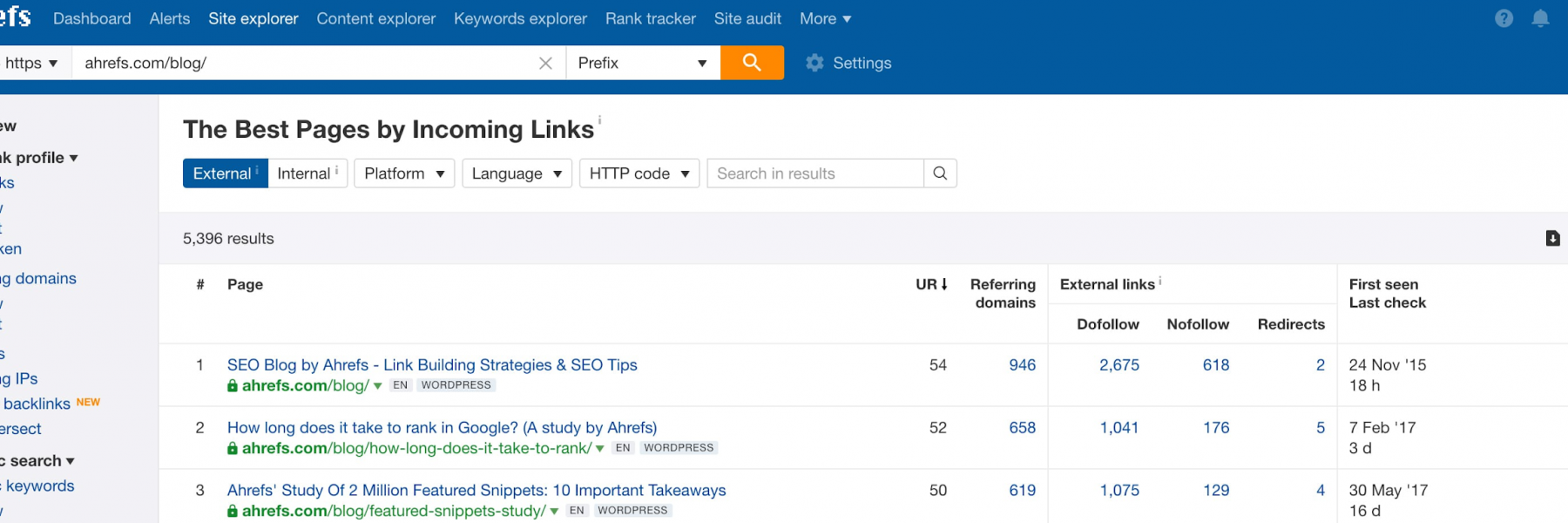
Task: Open the Language filter dropdown
Action: (x=517, y=173)
